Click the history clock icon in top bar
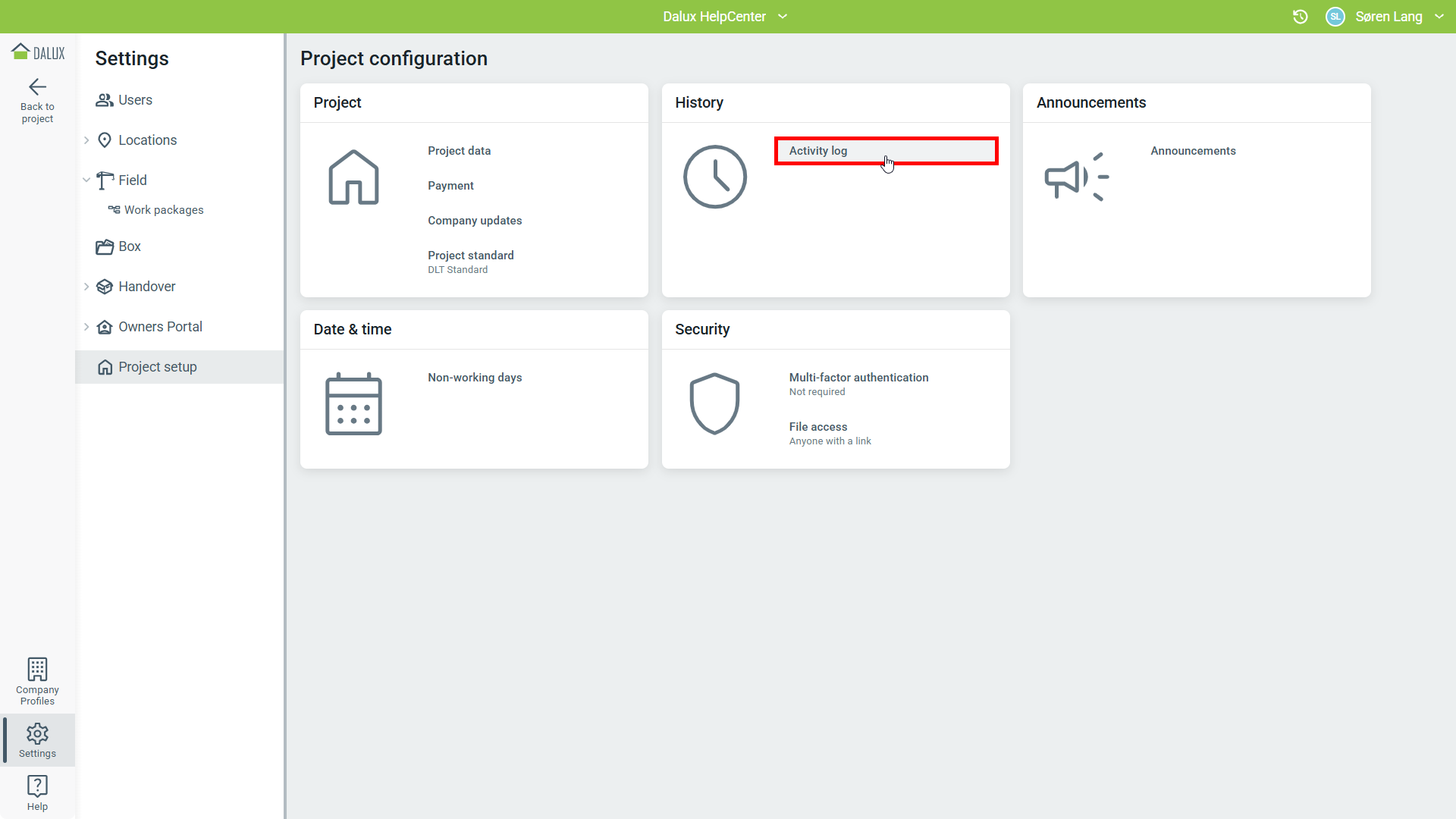 click(x=1300, y=17)
